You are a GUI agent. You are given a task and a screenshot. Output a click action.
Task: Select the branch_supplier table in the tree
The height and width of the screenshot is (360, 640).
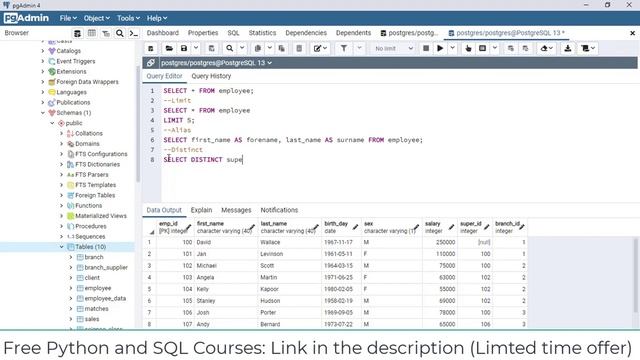[x=106, y=268]
